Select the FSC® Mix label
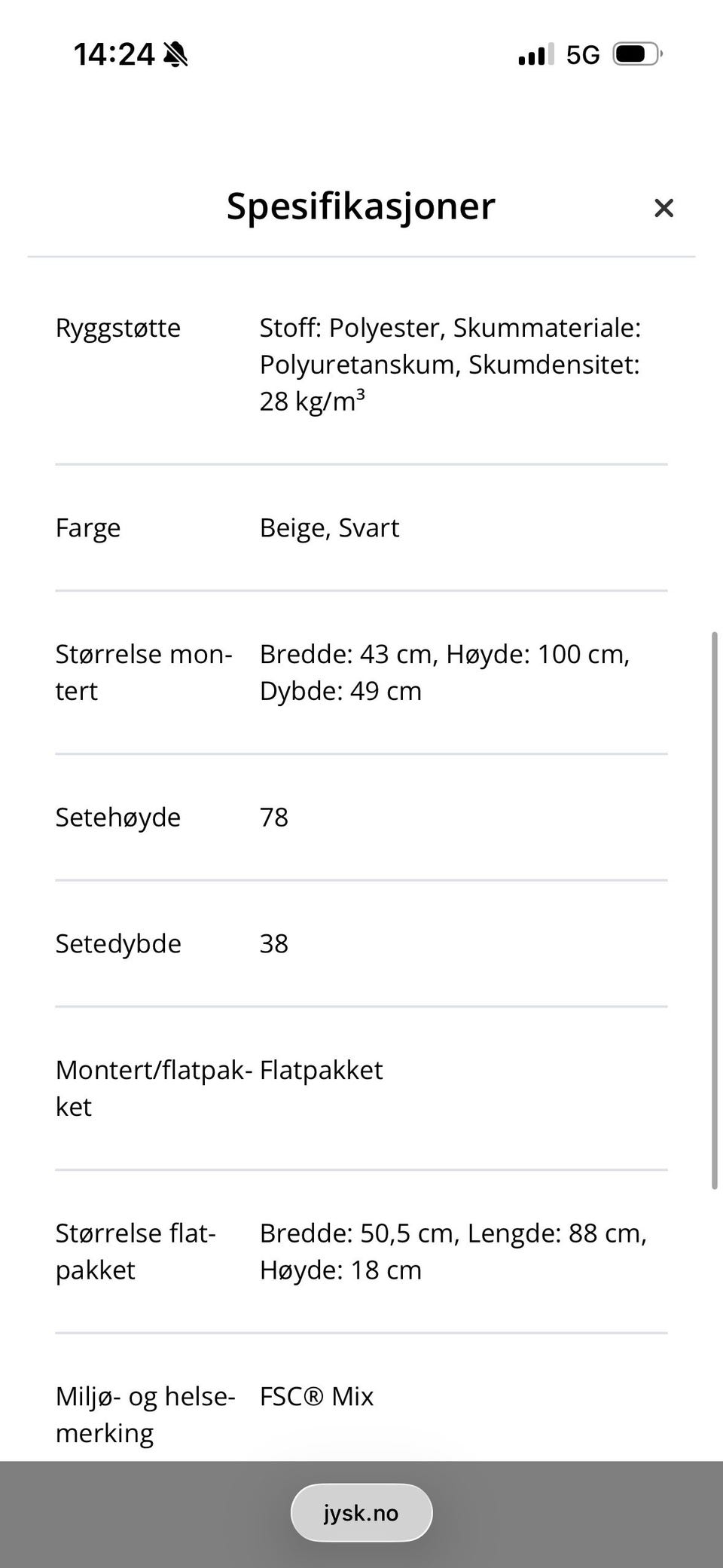The image size is (723, 1568). pyautogui.click(x=316, y=1396)
